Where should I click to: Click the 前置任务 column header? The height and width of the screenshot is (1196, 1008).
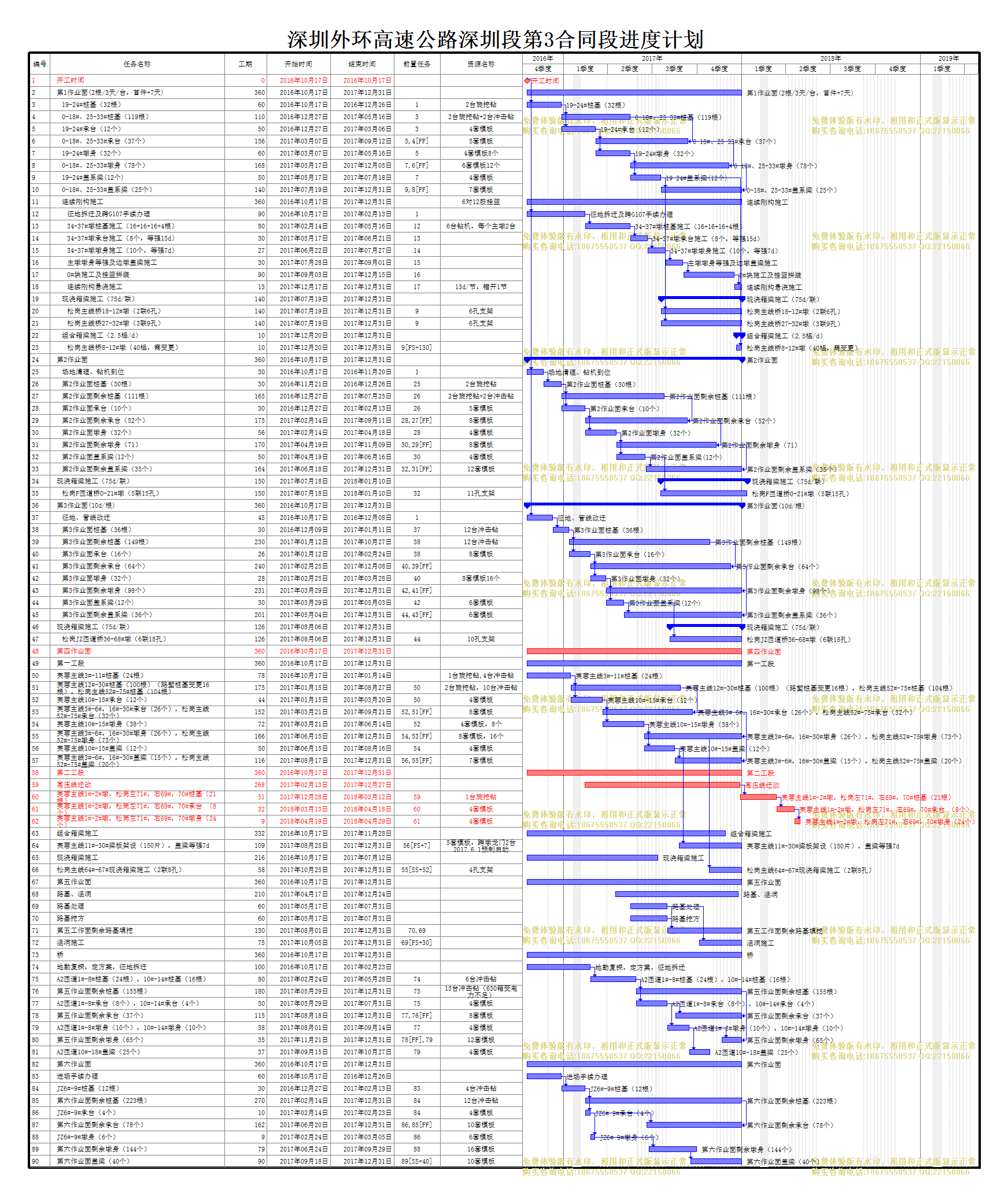[417, 64]
